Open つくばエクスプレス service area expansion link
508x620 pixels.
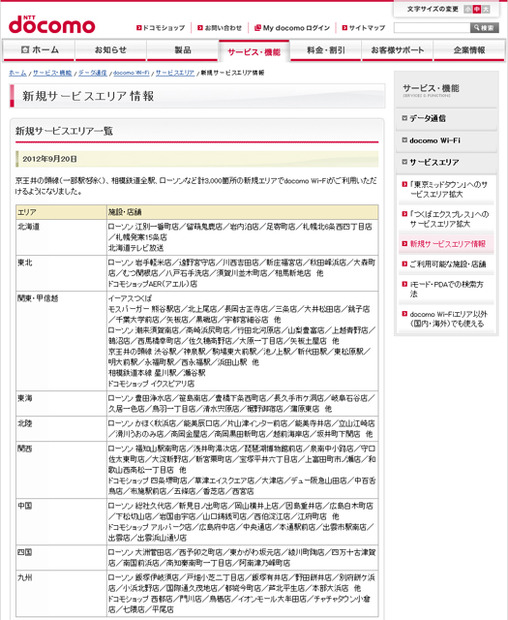coord(449,219)
